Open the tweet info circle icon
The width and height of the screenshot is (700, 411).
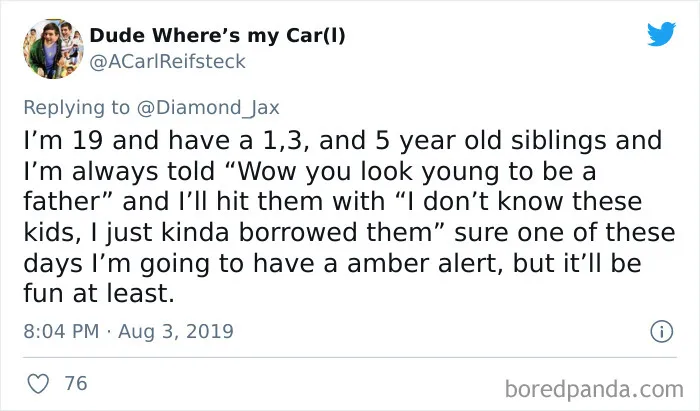(x=662, y=332)
